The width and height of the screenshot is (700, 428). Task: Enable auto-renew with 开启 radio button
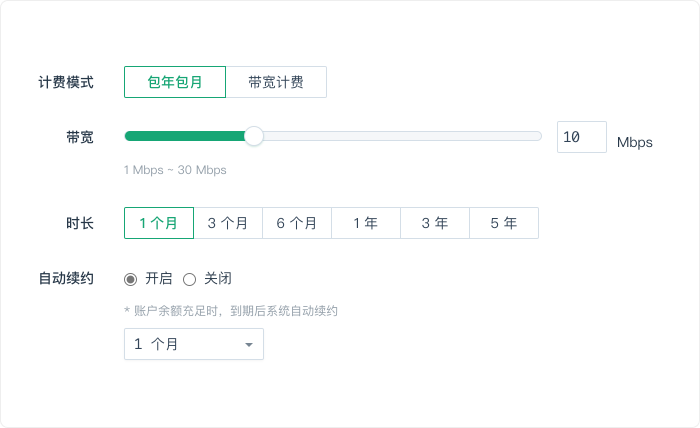[130, 279]
